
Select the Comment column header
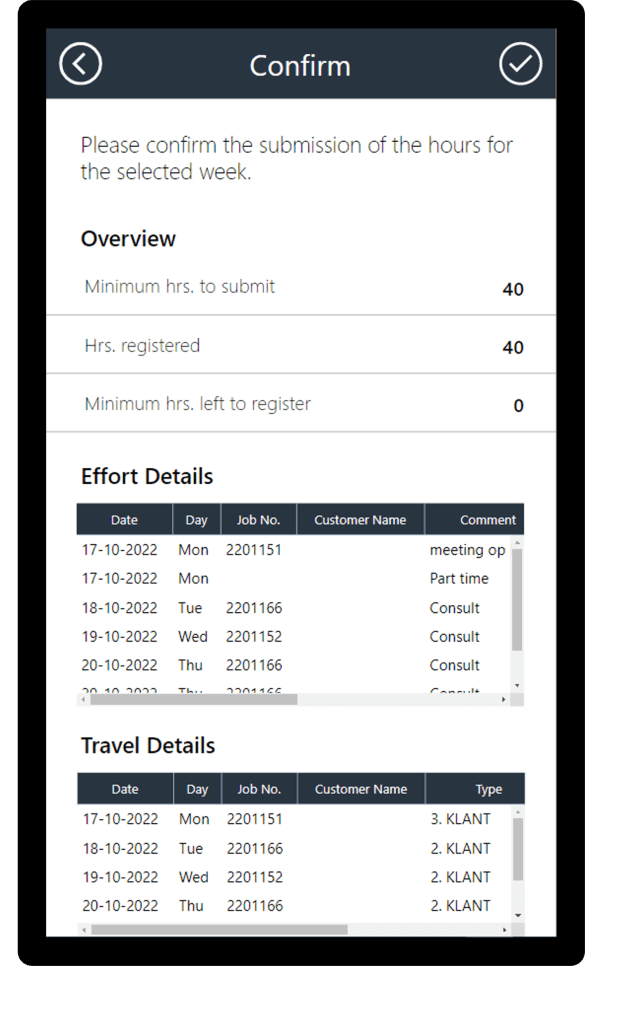point(487,520)
